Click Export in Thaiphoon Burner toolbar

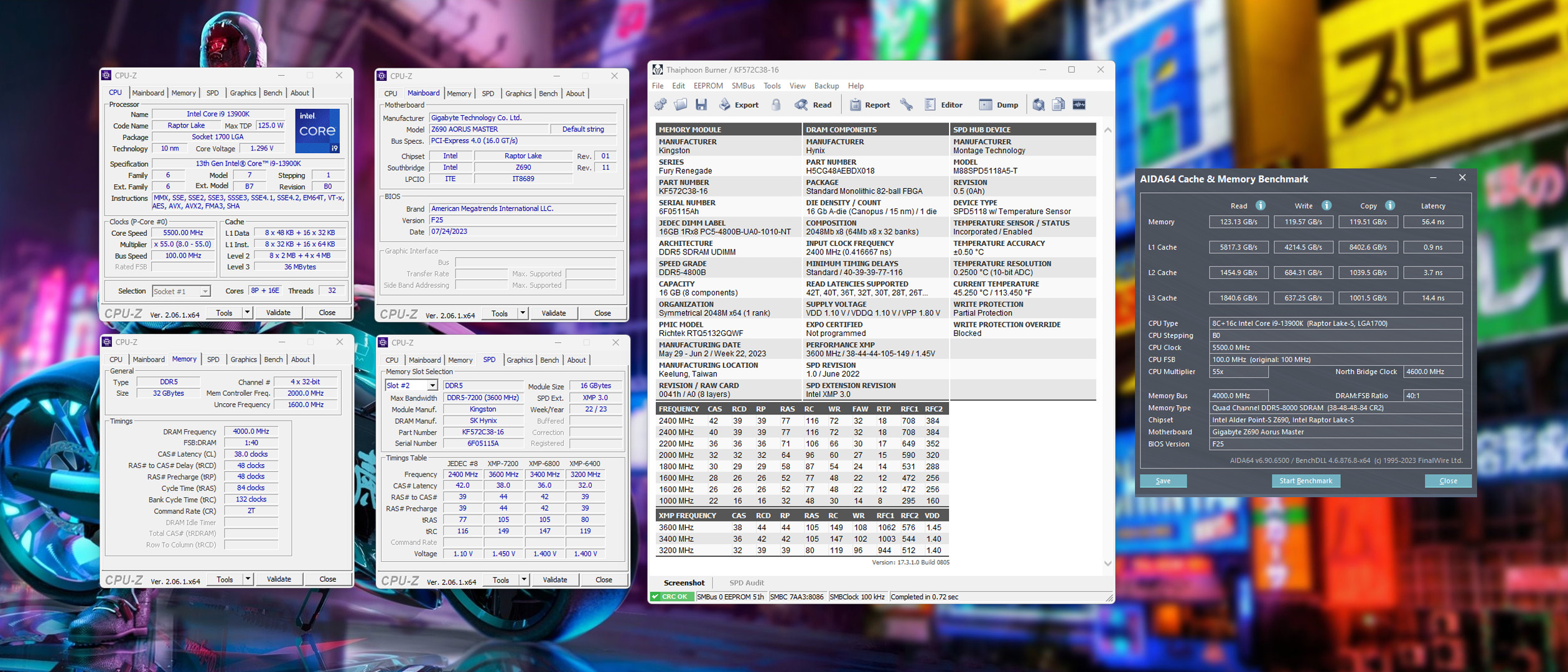pos(739,105)
